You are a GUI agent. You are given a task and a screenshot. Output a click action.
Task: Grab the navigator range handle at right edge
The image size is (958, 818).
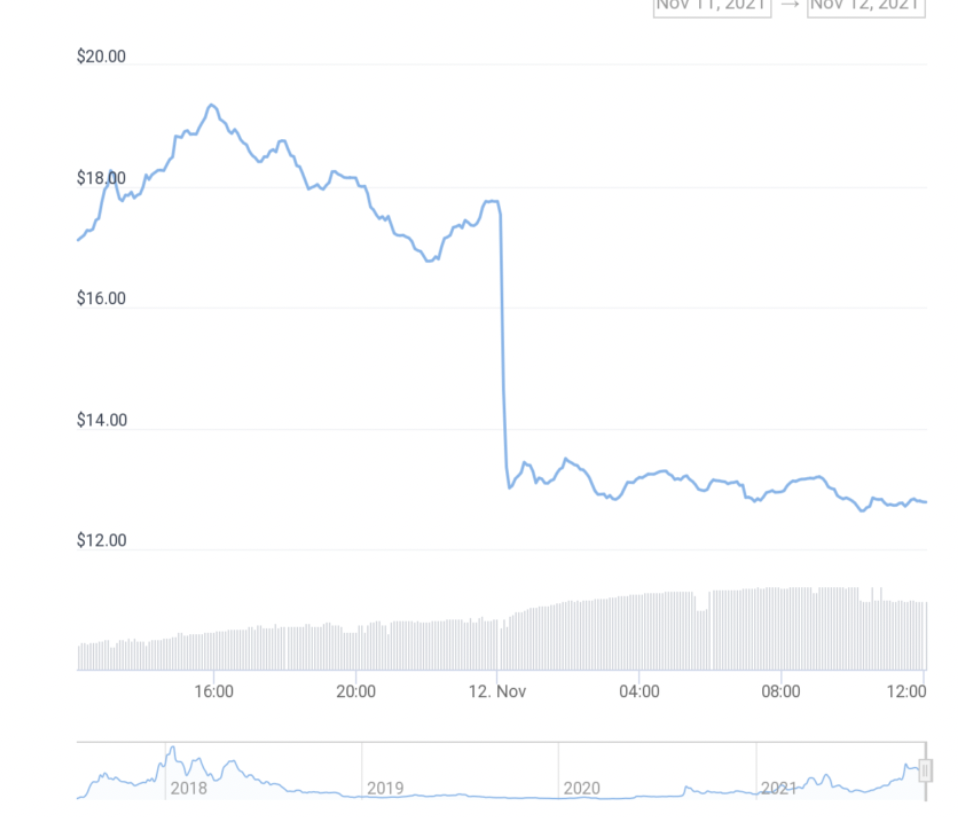pyautogui.click(x=925, y=770)
